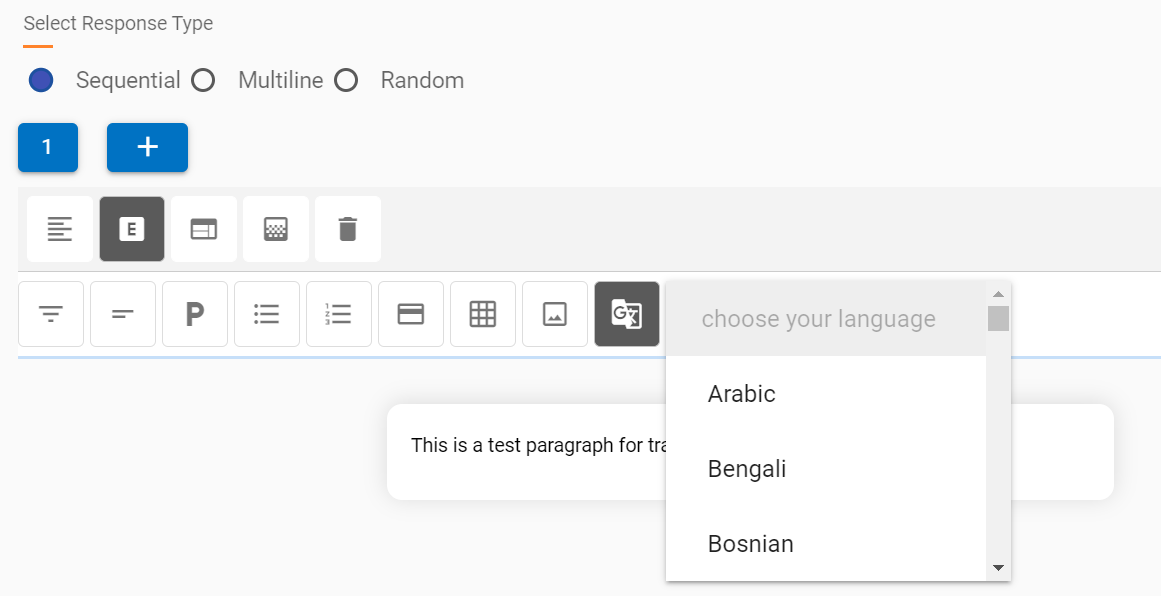1161x596 pixels.
Task: Click the text align icon in upper toolbar
Action: [x=60, y=229]
